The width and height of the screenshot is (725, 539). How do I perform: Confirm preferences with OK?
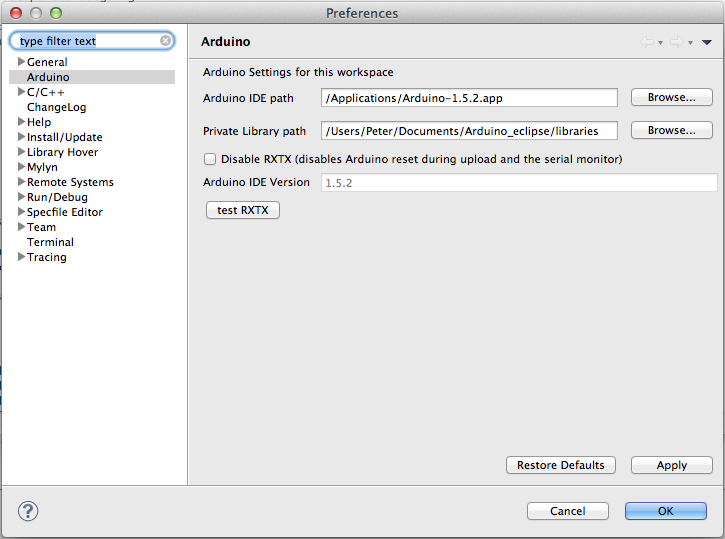[665, 510]
